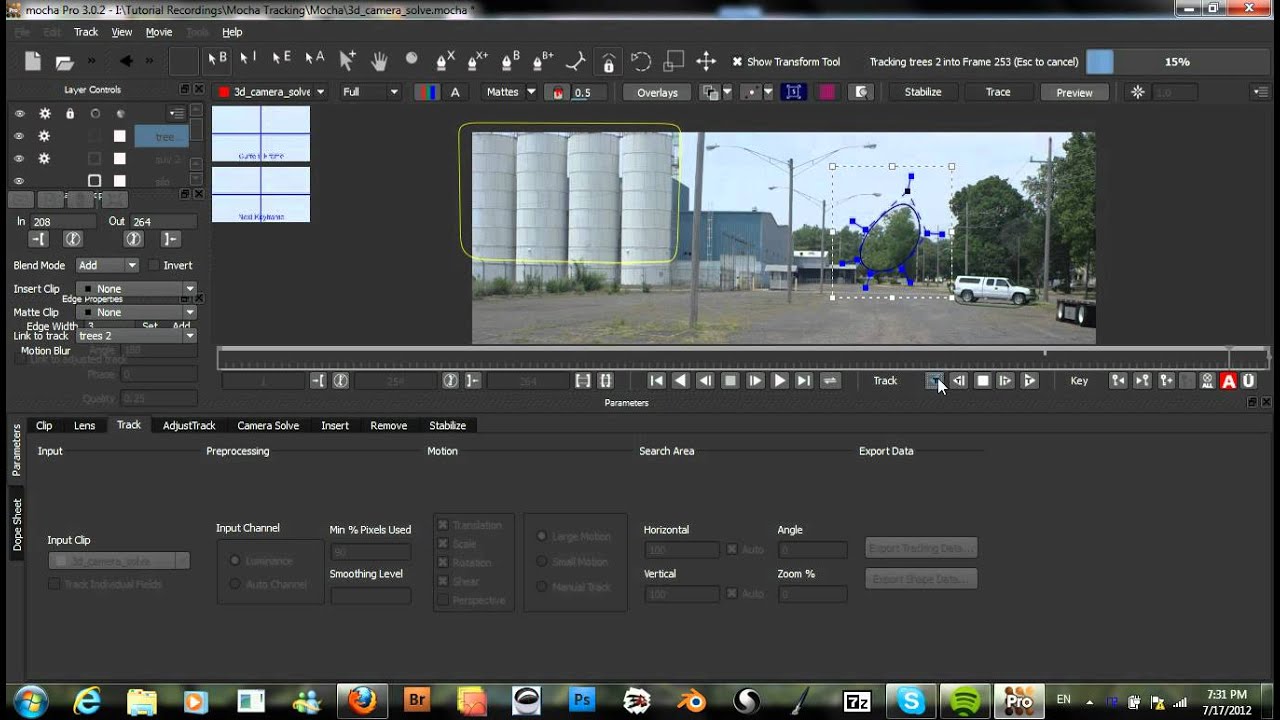Click the Stabilize button
Viewport: 1280px width, 720px height.
[x=923, y=92]
